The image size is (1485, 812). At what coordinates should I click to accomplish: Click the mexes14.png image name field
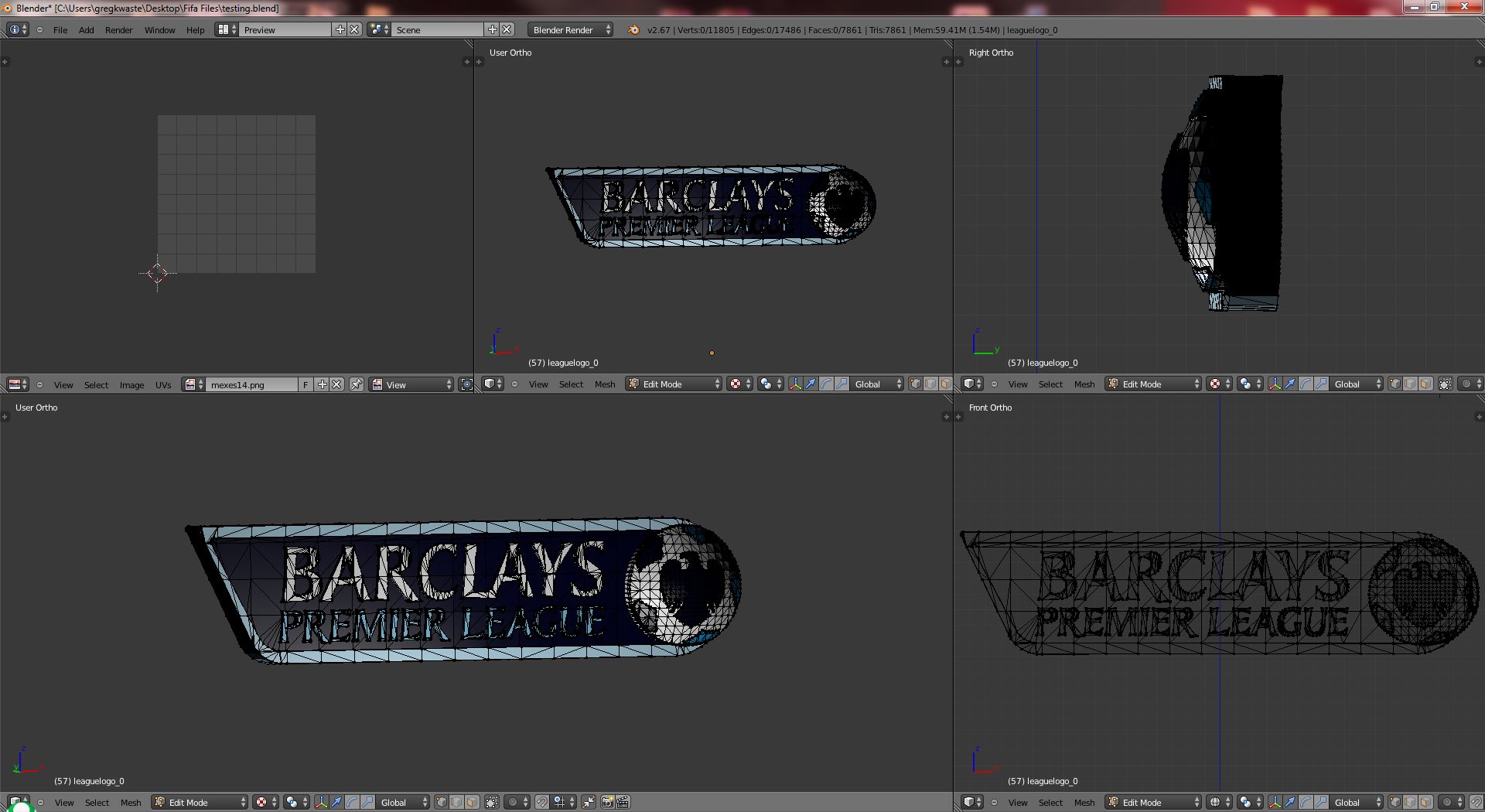tap(251, 384)
